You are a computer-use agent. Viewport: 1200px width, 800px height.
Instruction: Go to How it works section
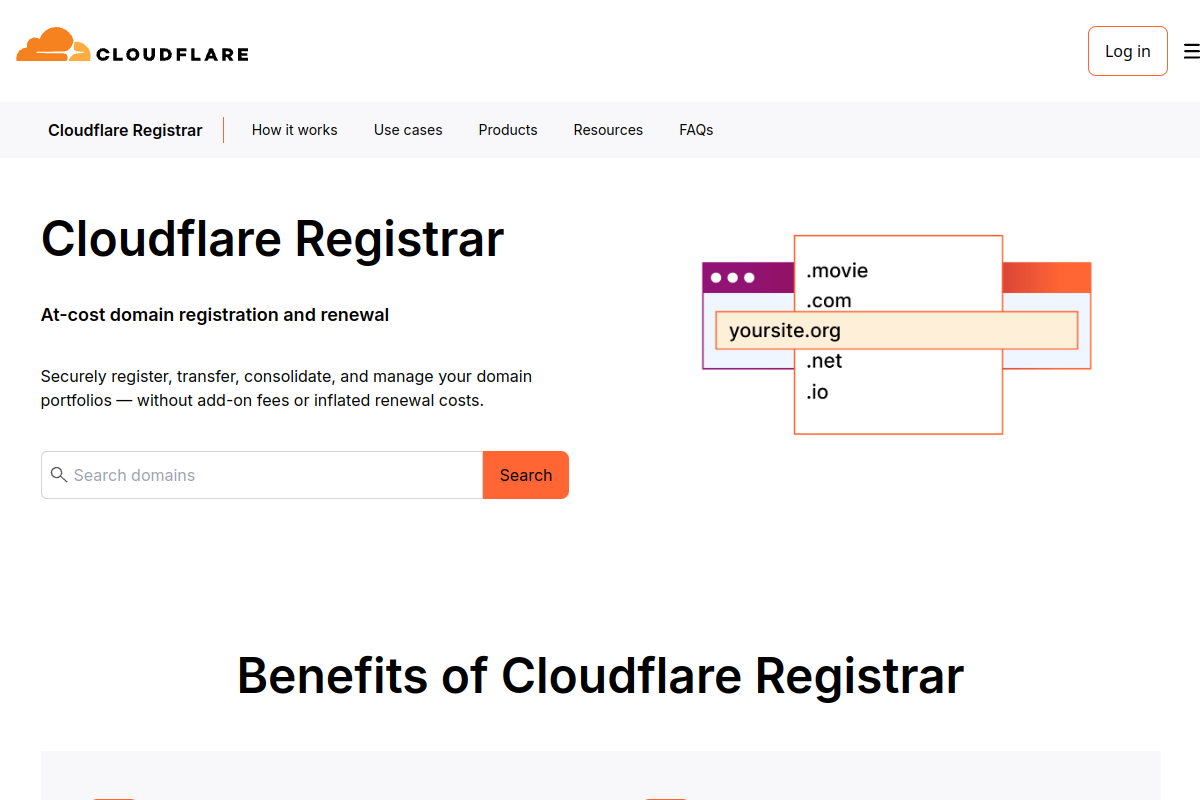[294, 130]
